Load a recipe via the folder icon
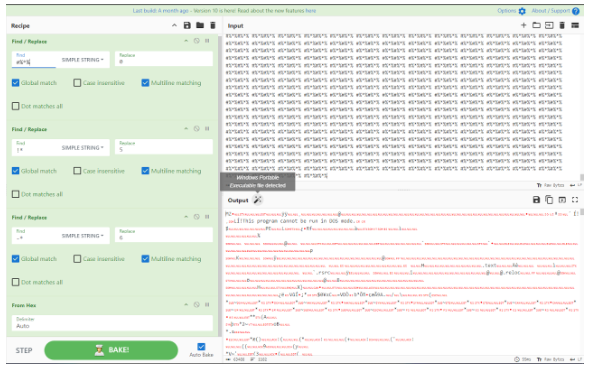591x369 pixels. tap(200, 25)
